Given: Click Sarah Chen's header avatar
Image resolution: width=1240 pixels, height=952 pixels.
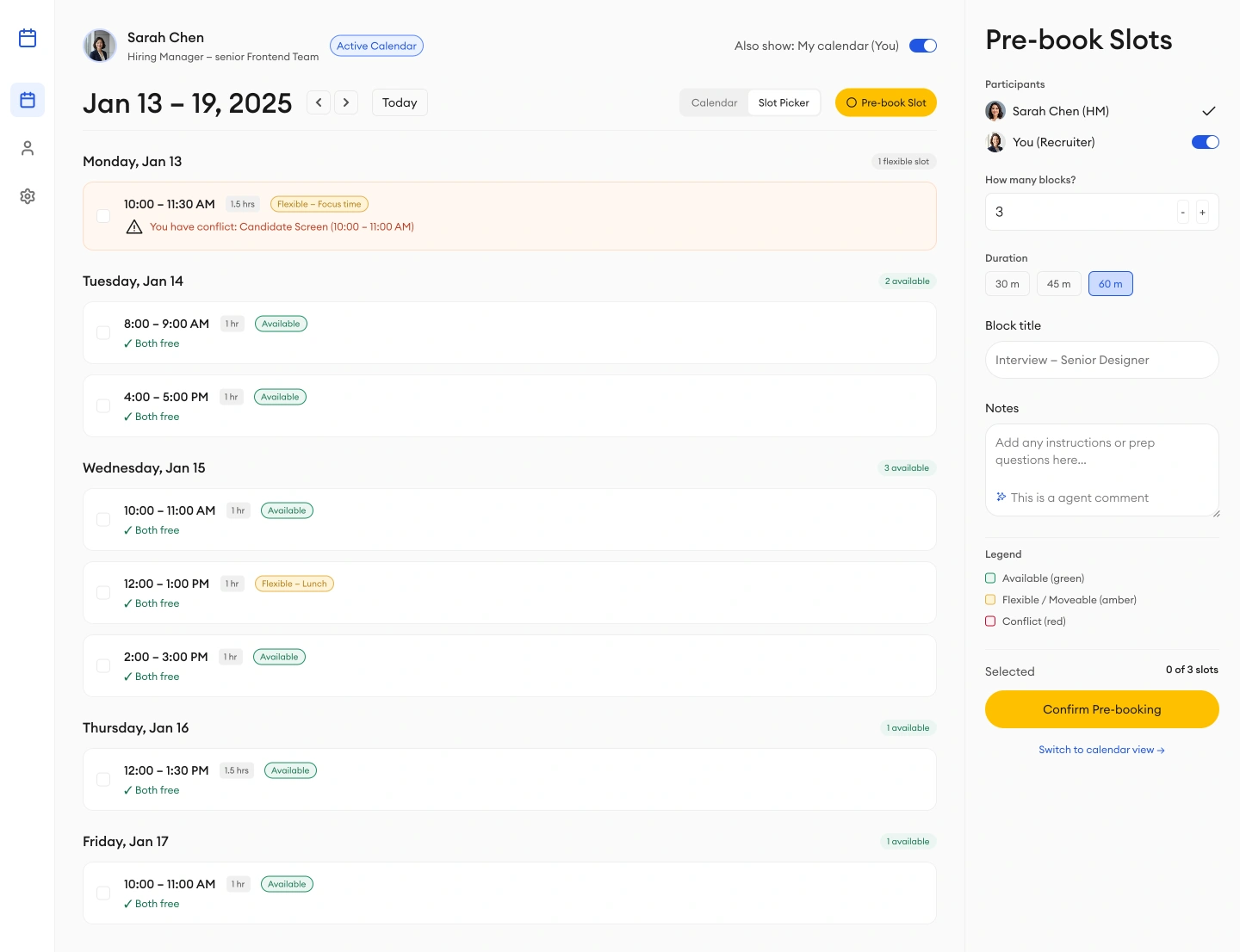Looking at the screenshot, I should pos(100,46).
